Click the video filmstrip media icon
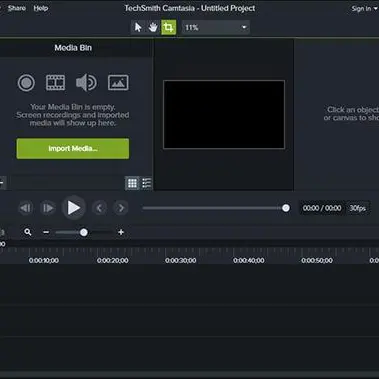379x379 pixels. pos(55,83)
